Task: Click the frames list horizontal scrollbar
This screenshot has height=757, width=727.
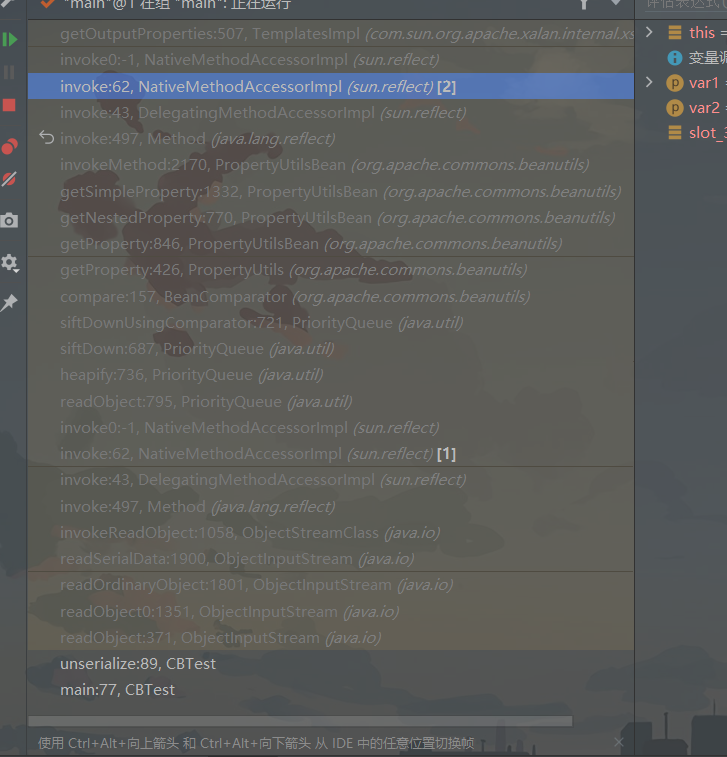Action: [300, 721]
